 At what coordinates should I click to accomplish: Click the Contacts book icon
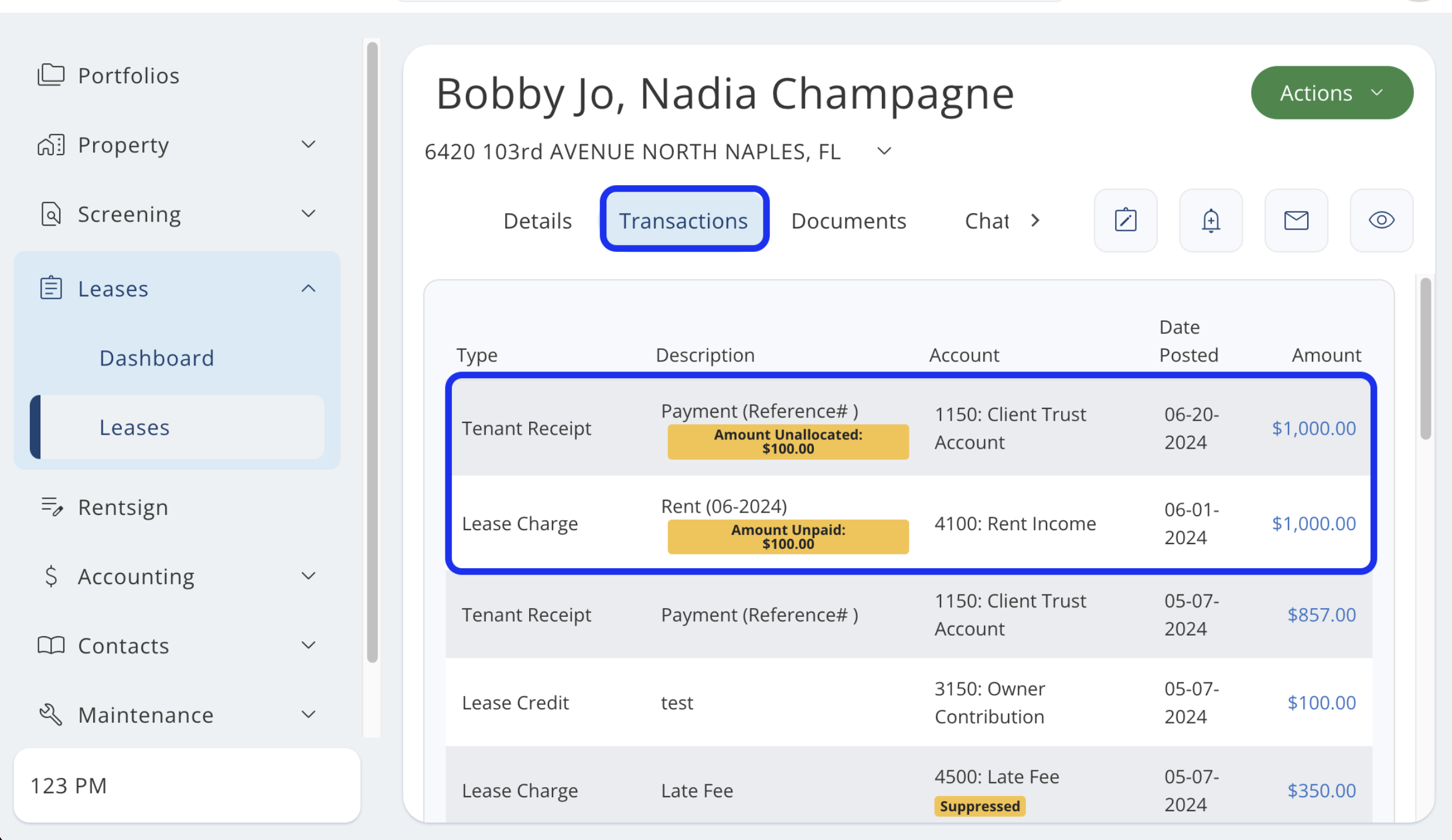(51, 646)
